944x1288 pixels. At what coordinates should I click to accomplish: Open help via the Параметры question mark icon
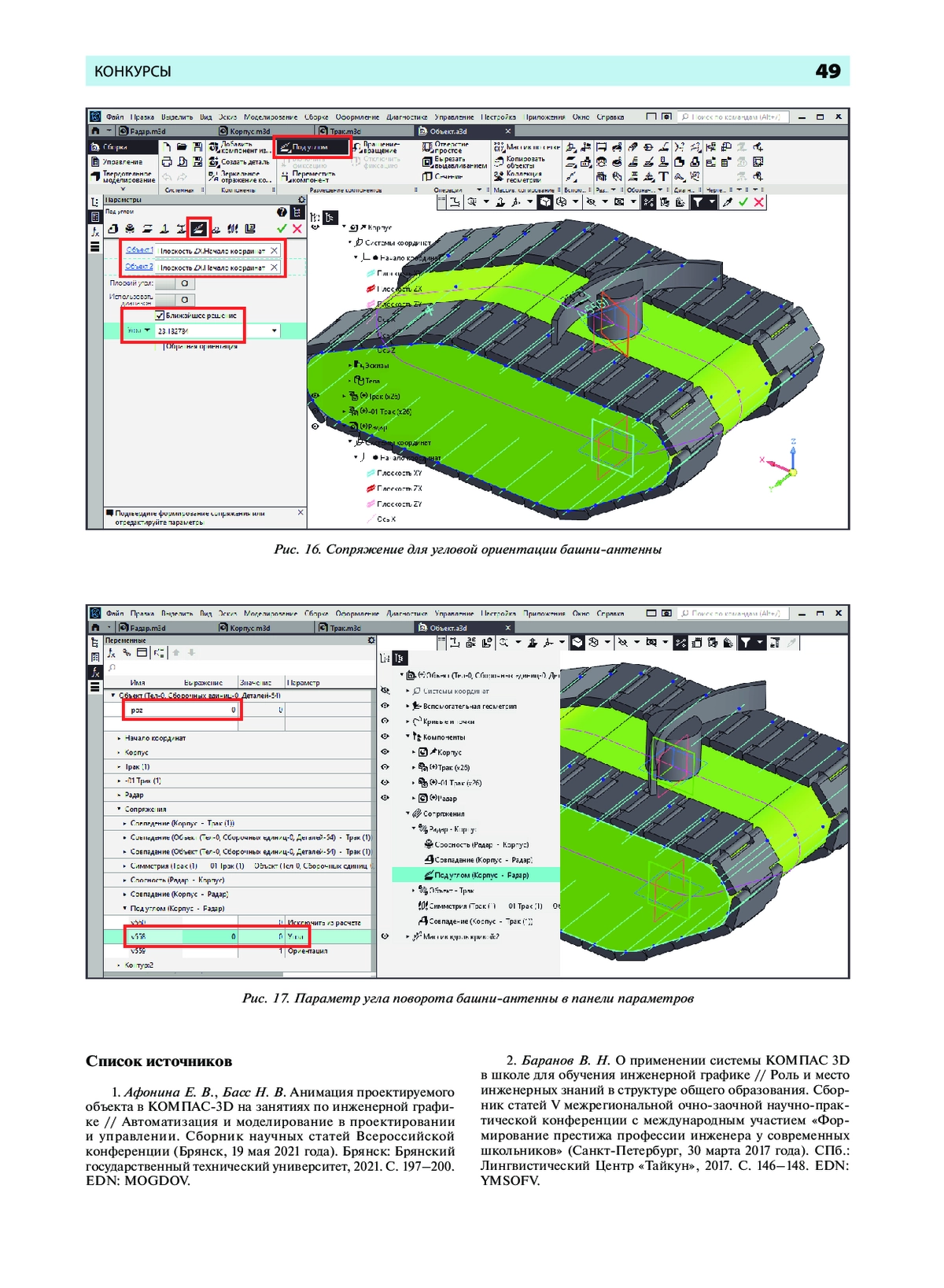pos(282,212)
